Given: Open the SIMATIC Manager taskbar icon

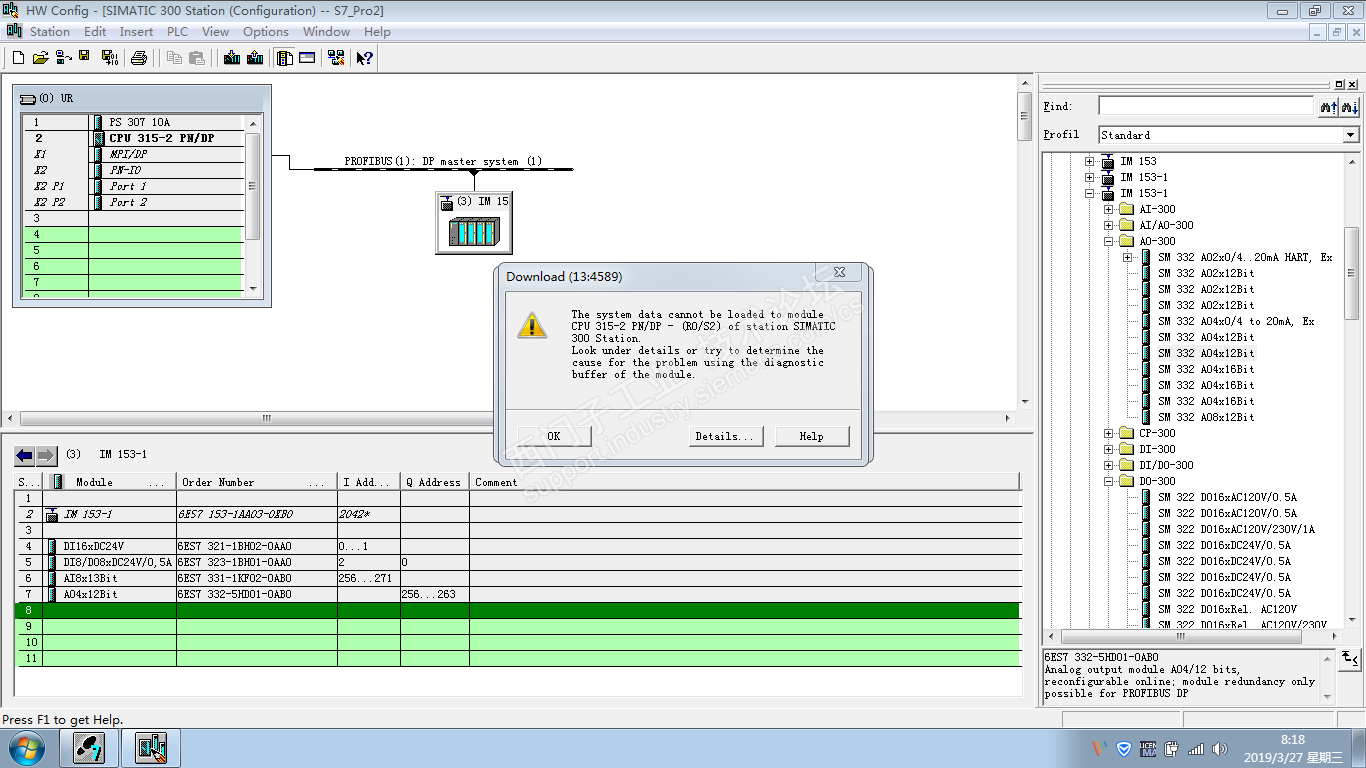Looking at the screenshot, I should (x=89, y=748).
